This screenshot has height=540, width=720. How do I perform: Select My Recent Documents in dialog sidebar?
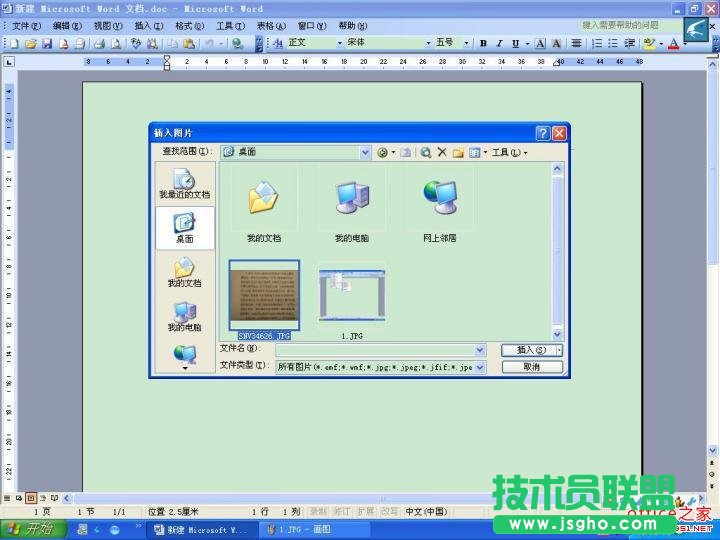(x=185, y=184)
